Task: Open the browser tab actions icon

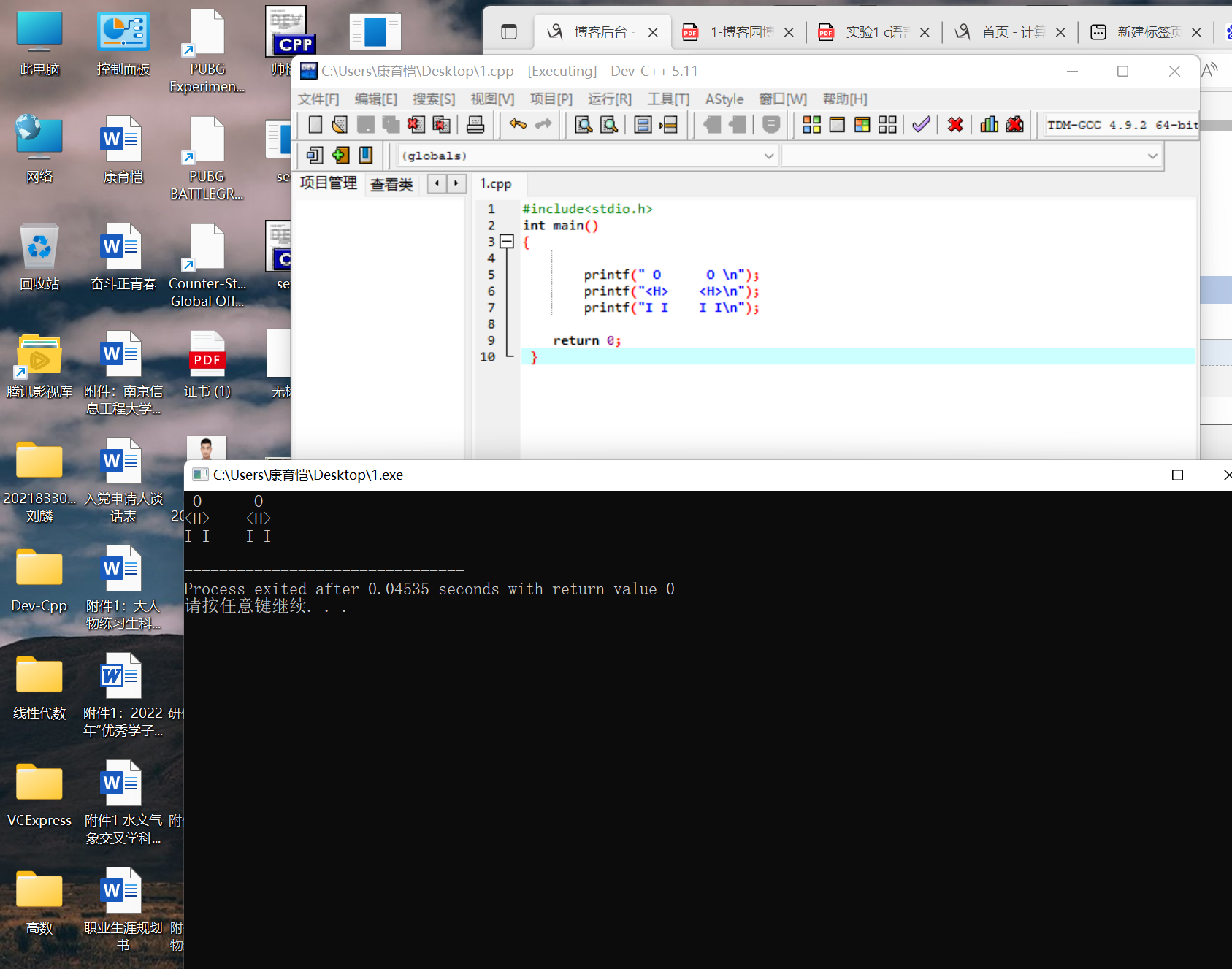Action: click(x=509, y=32)
